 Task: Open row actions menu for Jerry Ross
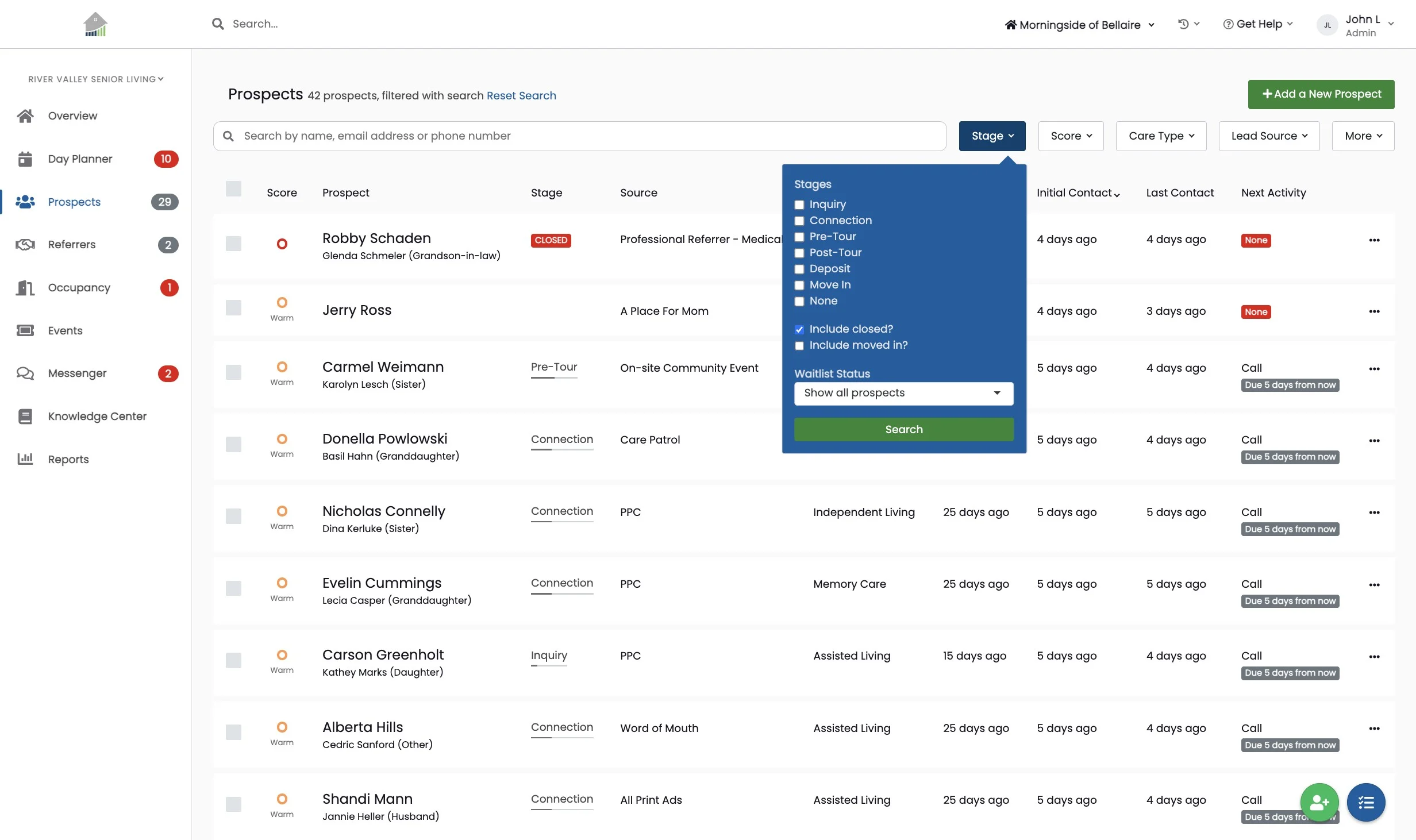tap(1375, 311)
